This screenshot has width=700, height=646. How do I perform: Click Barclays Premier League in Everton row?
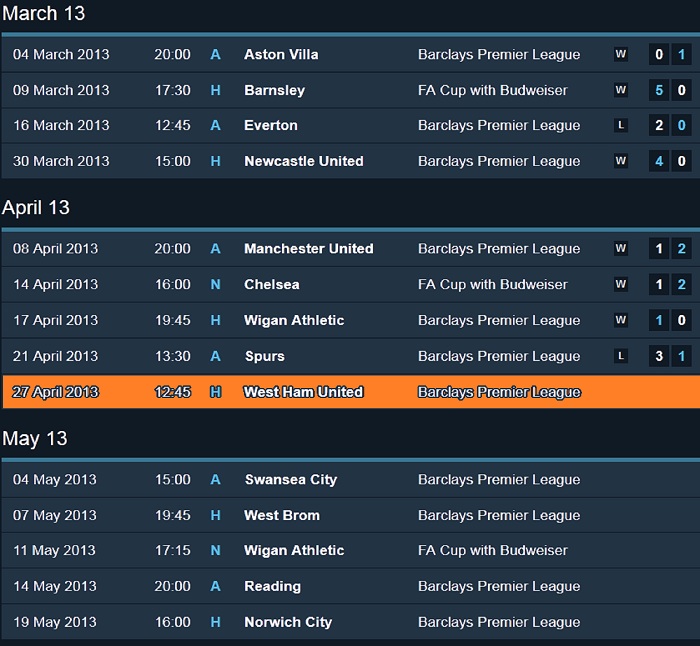point(498,126)
